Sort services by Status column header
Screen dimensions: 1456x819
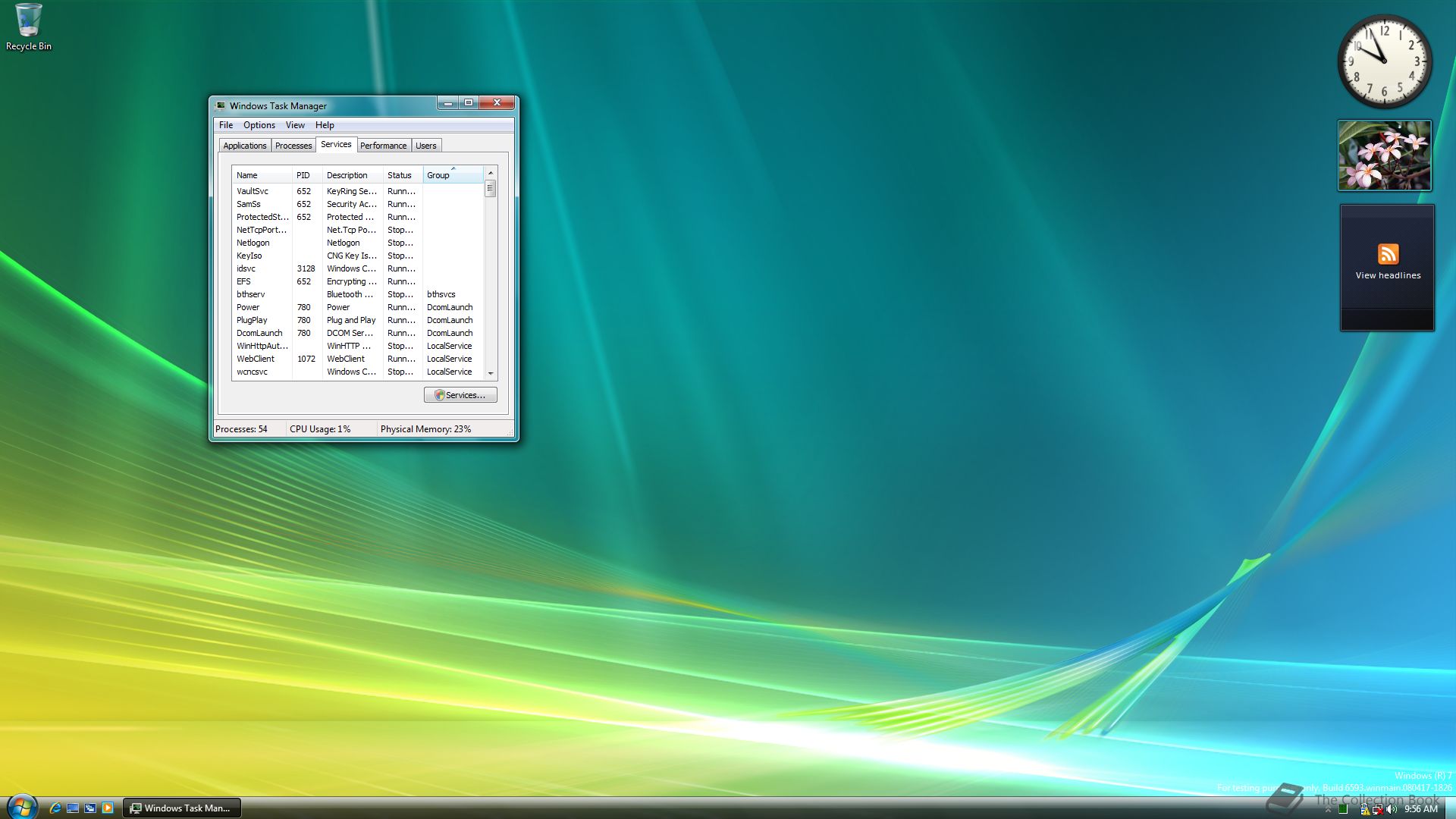coord(403,175)
